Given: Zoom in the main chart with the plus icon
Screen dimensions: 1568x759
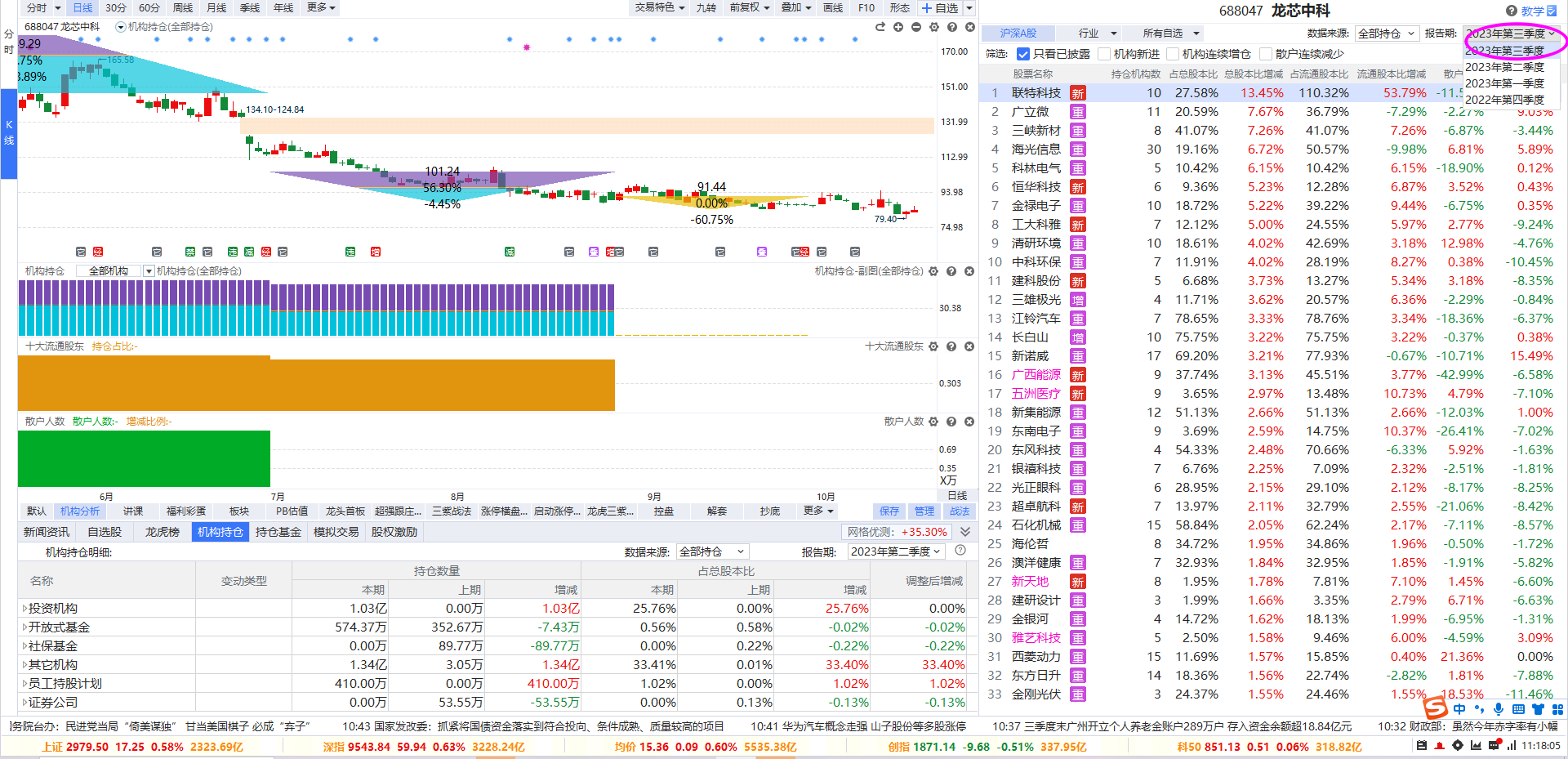Looking at the screenshot, I should [898, 27].
